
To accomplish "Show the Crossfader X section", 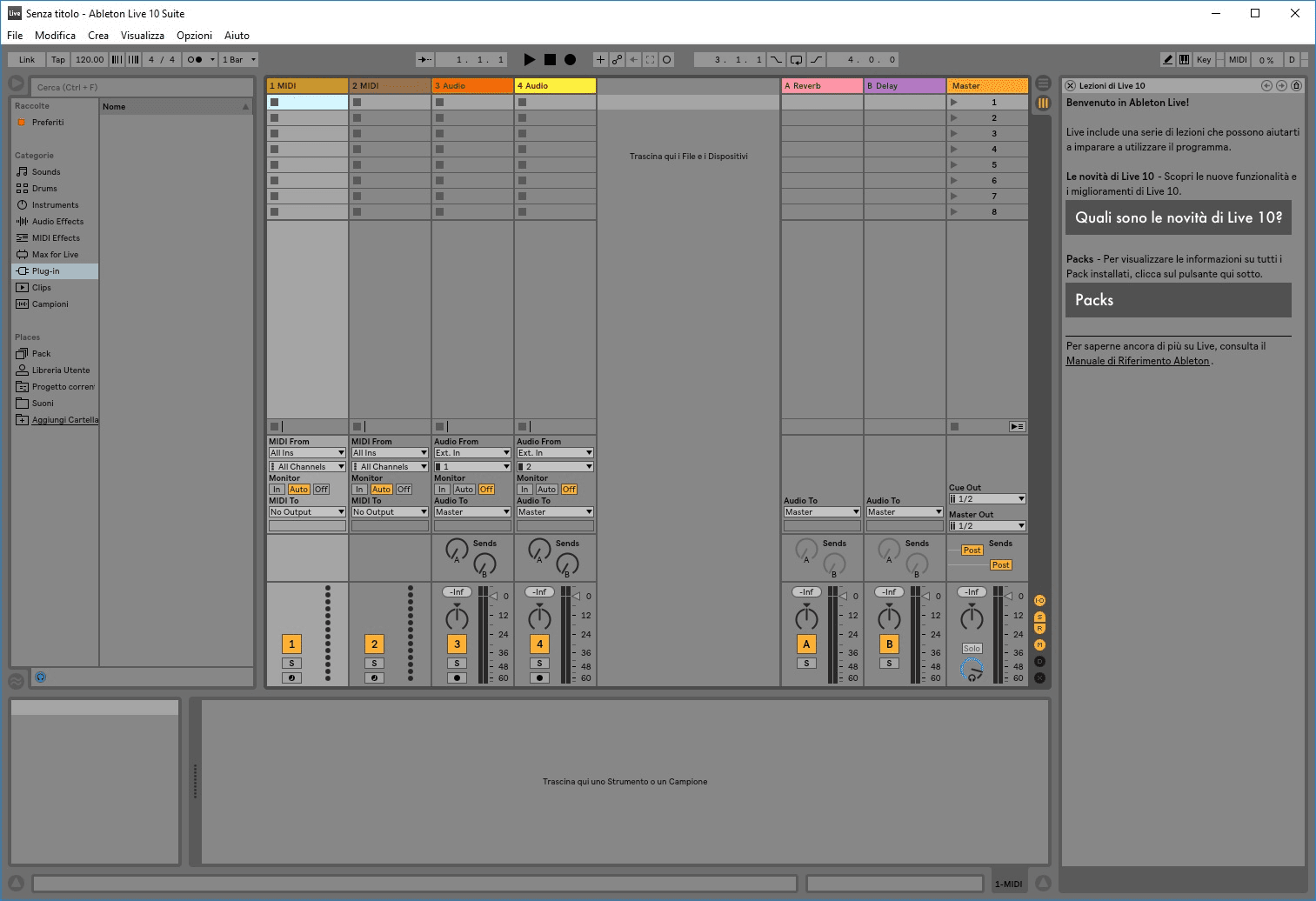I will (1039, 677).
